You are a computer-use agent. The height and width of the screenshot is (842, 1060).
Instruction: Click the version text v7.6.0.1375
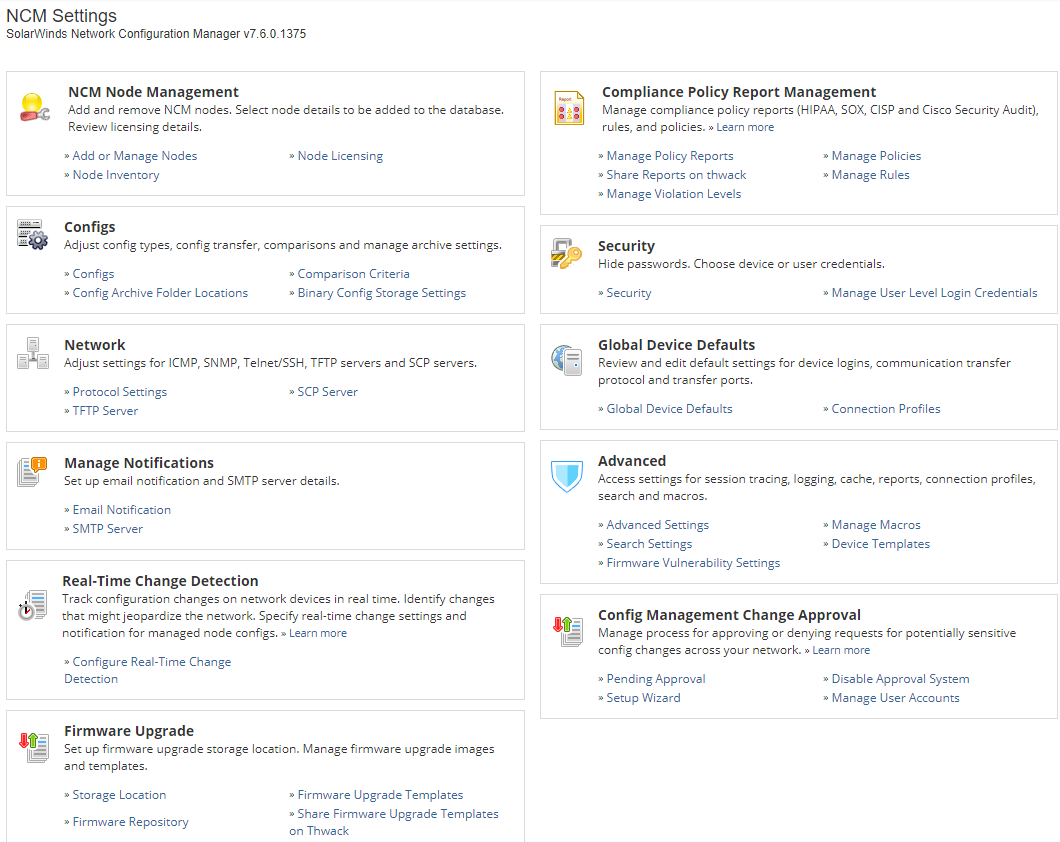click(x=274, y=34)
